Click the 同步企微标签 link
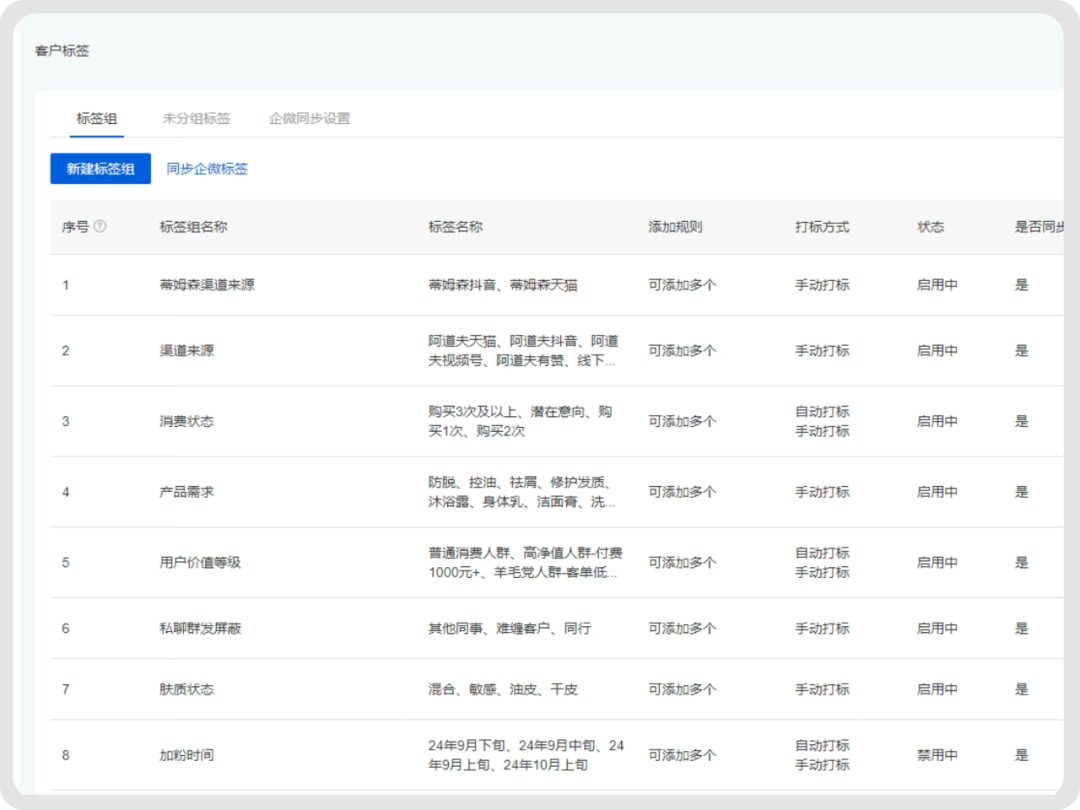This screenshot has height=810, width=1080. click(x=207, y=169)
